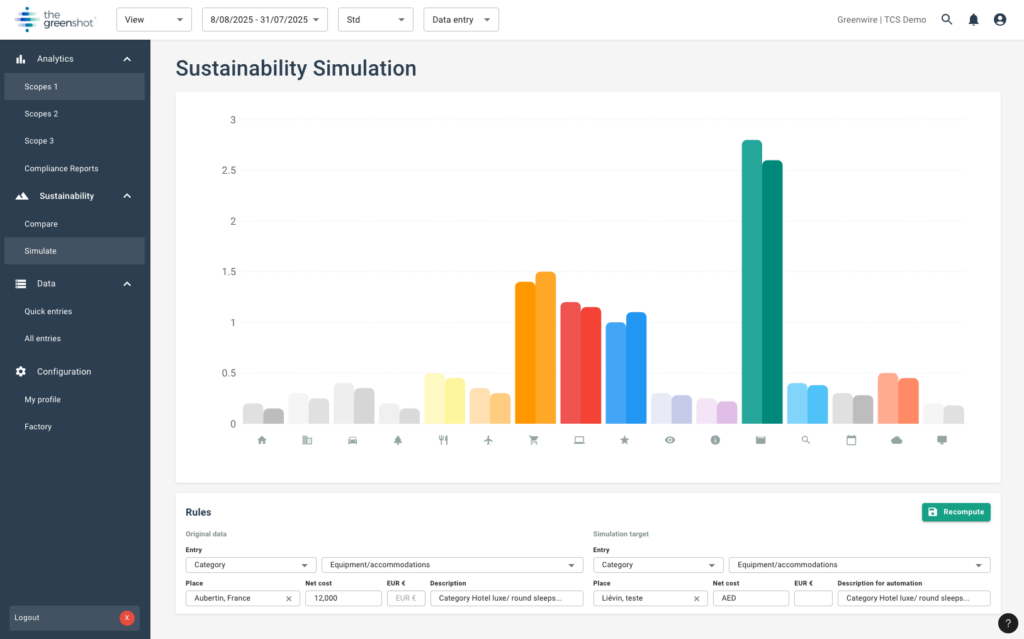Open the user account avatar menu
The width and height of the screenshot is (1024, 639).
[999, 20]
